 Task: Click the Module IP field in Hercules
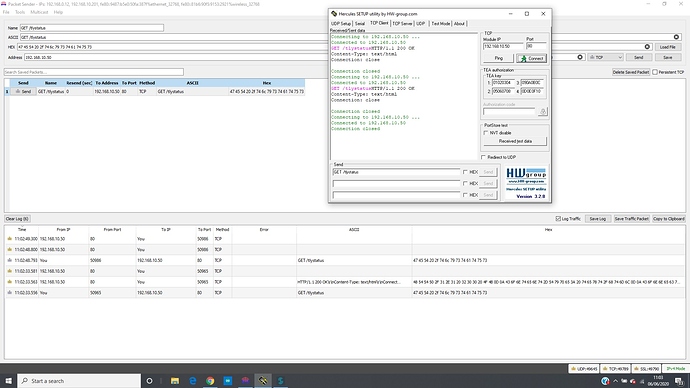click(x=503, y=46)
